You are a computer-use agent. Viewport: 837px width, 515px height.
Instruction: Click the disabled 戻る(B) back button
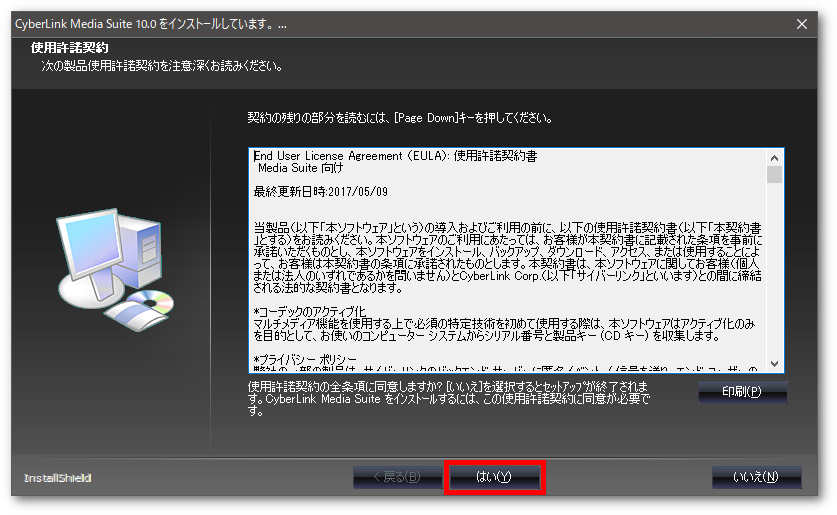[398, 477]
